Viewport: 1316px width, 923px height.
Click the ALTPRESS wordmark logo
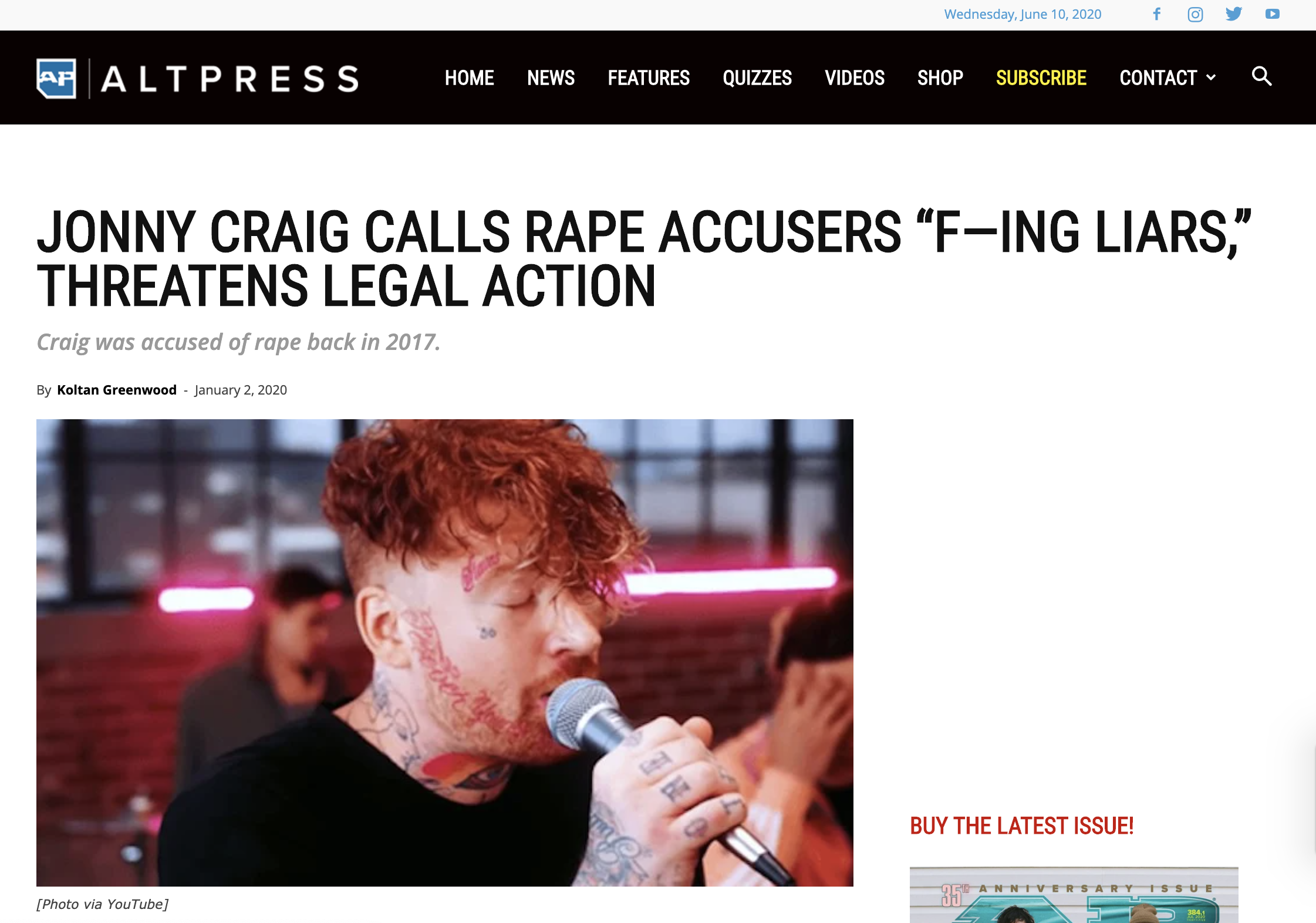pyautogui.click(x=230, y=79)
